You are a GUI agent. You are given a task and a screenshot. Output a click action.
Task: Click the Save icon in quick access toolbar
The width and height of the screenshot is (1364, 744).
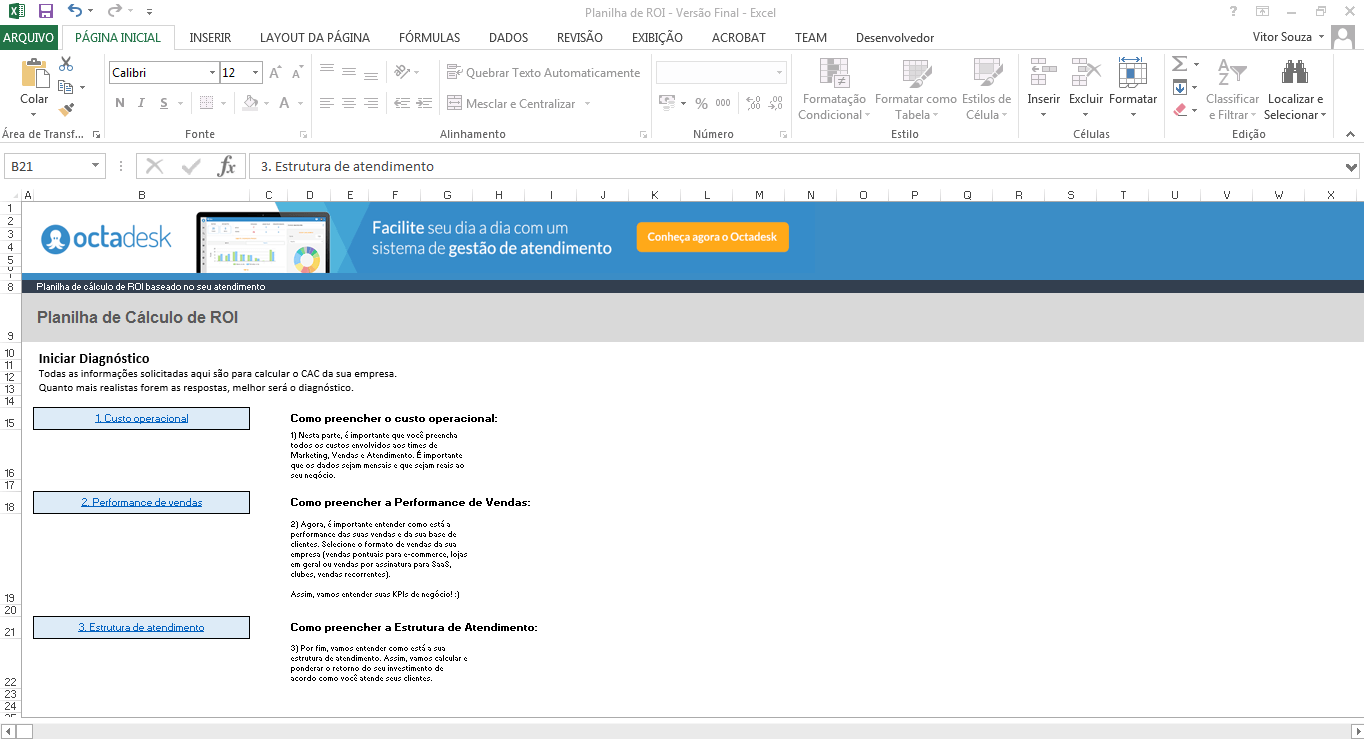(45, 12)
